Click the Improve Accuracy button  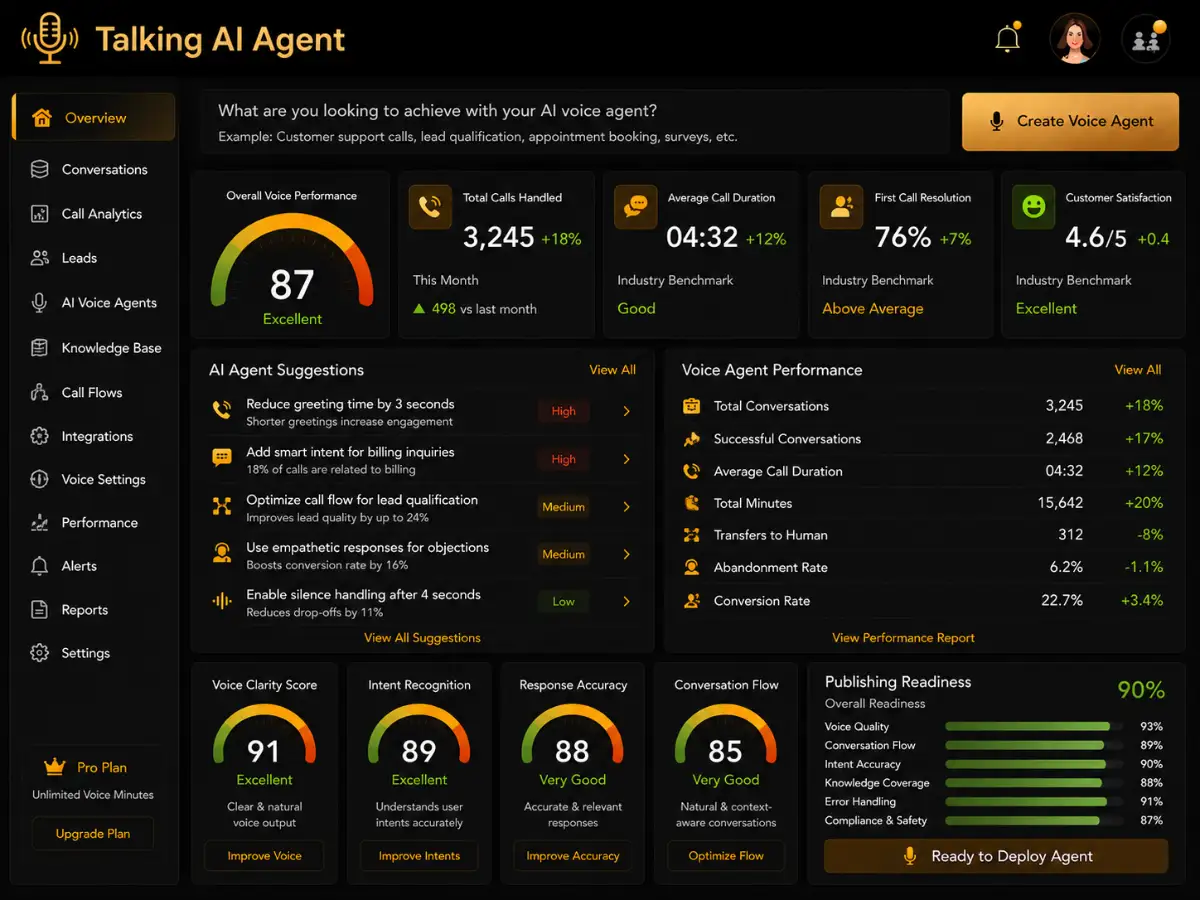(573, 856)
